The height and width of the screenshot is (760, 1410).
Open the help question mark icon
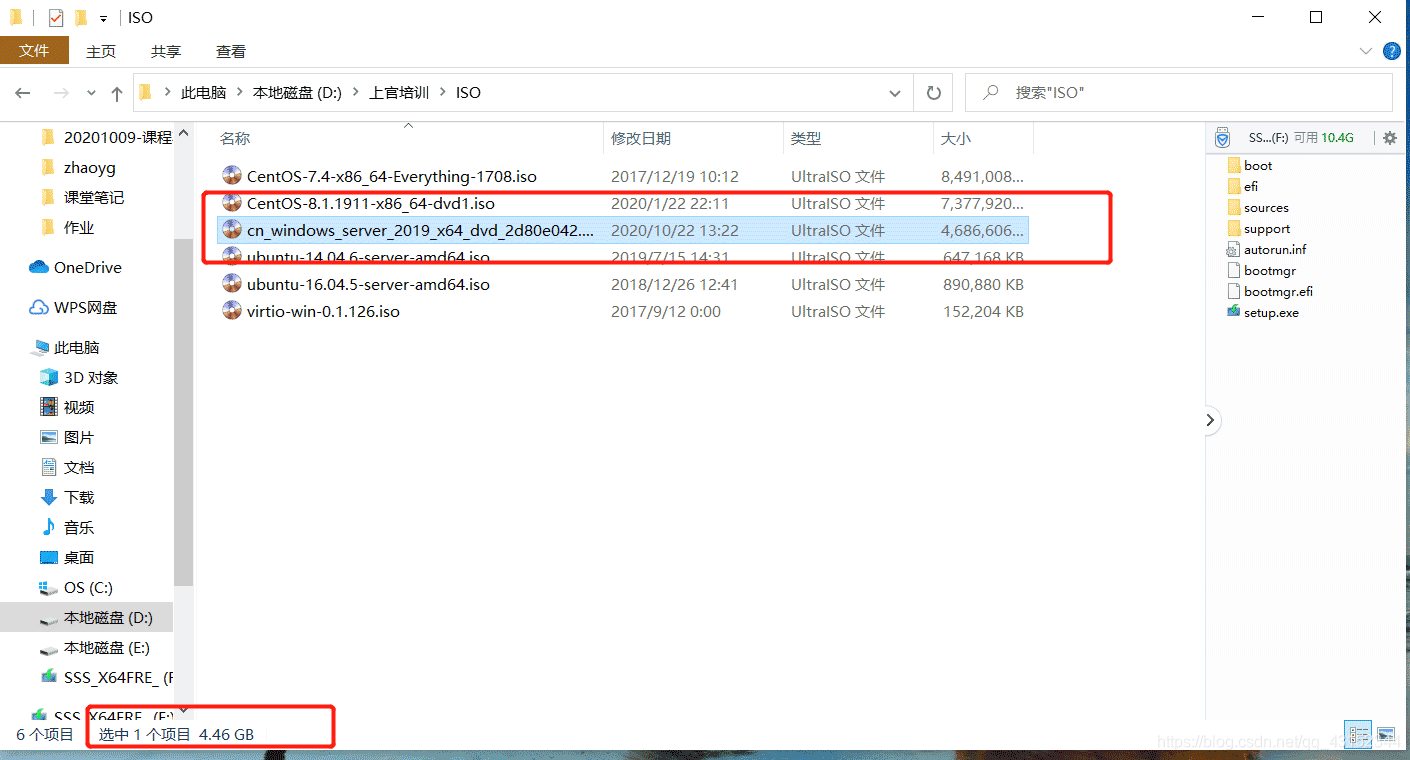(1391, 51)
